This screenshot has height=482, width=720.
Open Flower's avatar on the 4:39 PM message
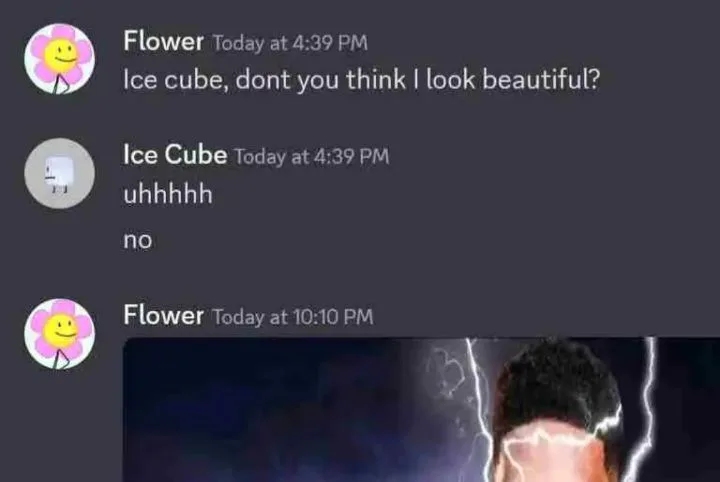tap(60, 59)
